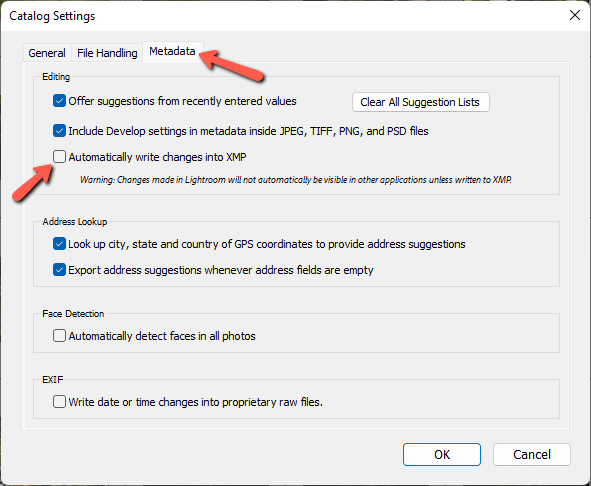Enable Automatically write changes into XMP
The height and width of the screenshot is (486, 591).
point(60,156)
